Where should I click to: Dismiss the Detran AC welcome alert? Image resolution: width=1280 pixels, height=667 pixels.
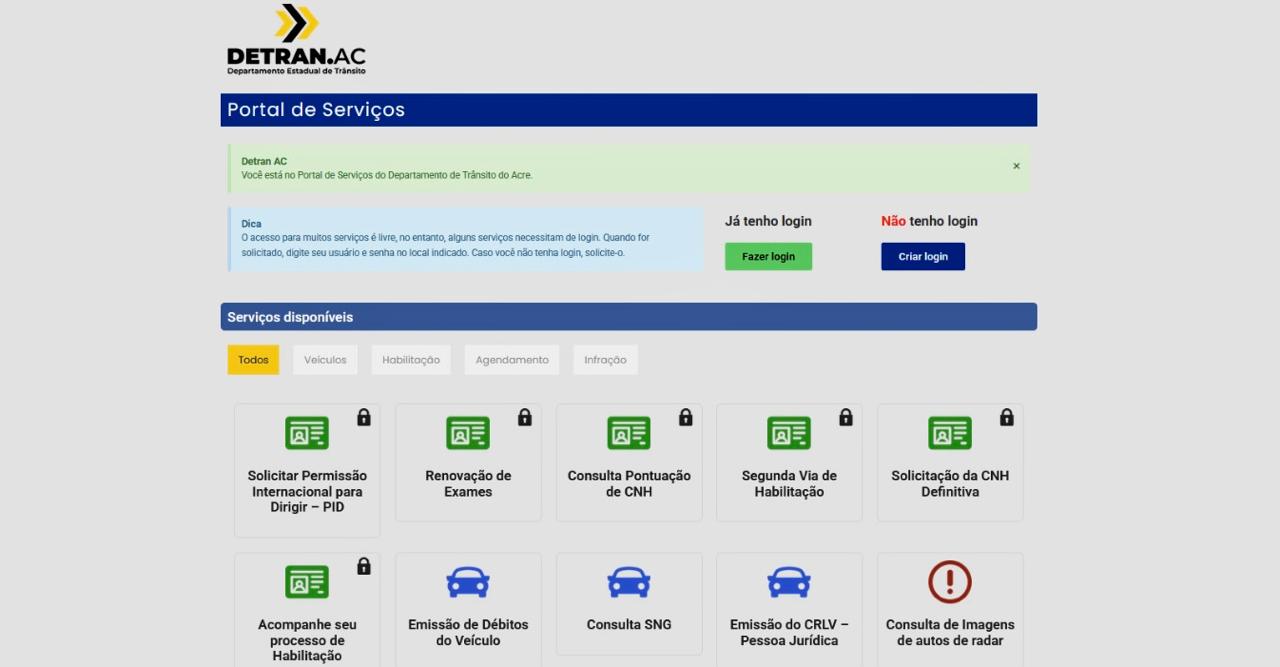(x=1016, y=166)
